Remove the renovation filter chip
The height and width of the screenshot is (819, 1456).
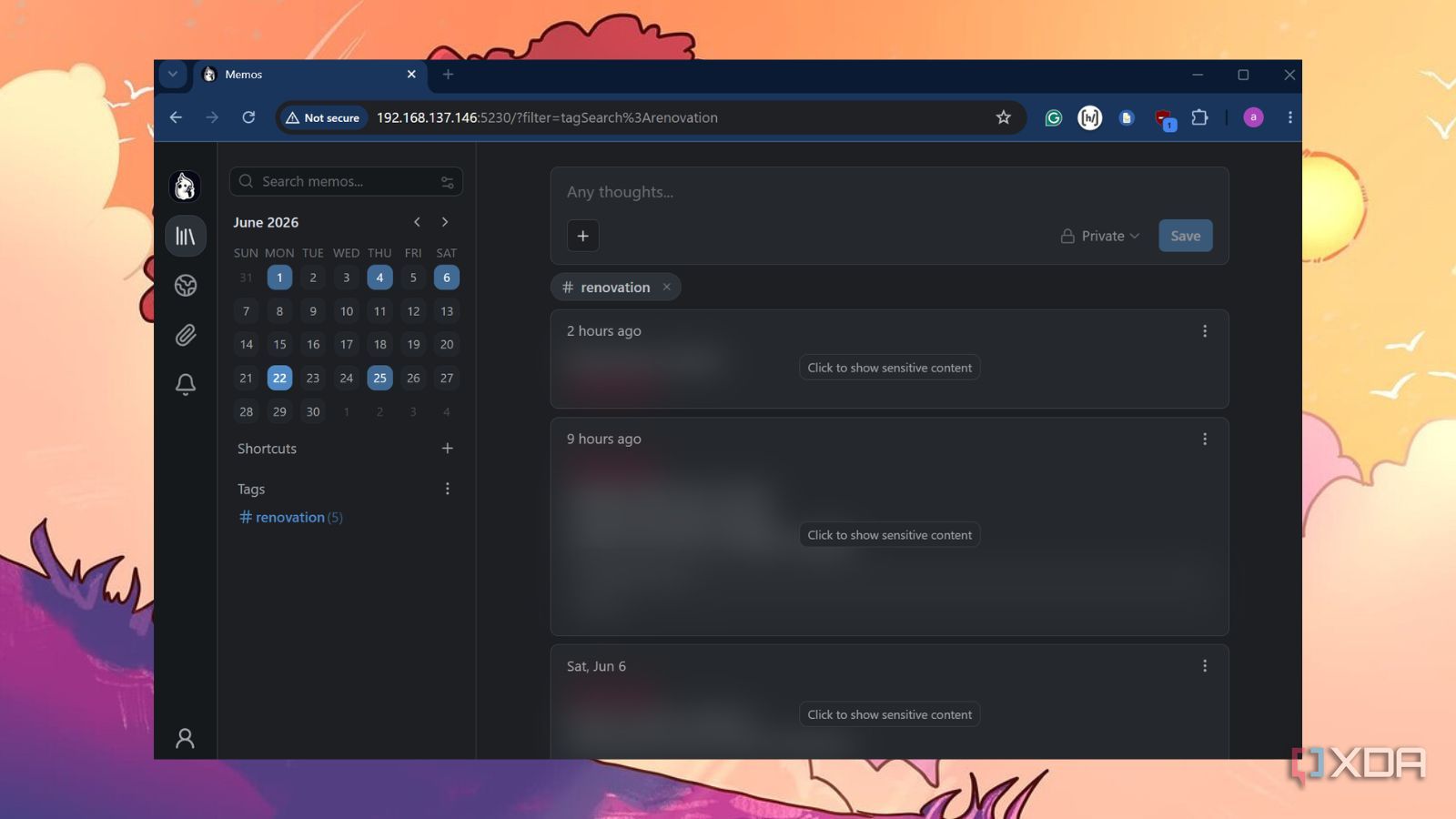coord(667,287)
